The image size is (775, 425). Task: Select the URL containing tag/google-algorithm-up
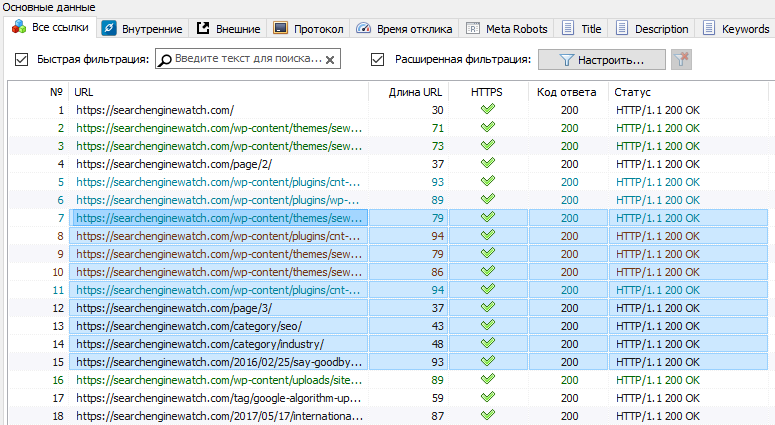click(x=218, y=398)
